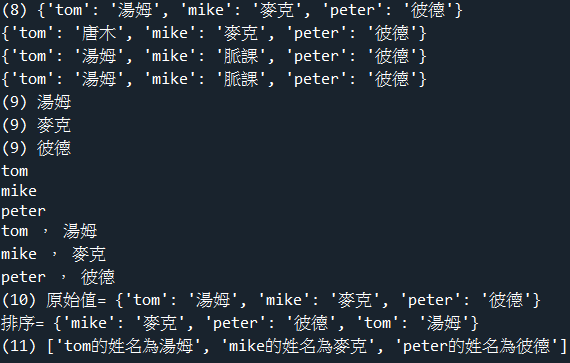Click the standalone 'mike' key line
Image resolution: width=570 pixels, height=363 pixels.
coord(19,191)
